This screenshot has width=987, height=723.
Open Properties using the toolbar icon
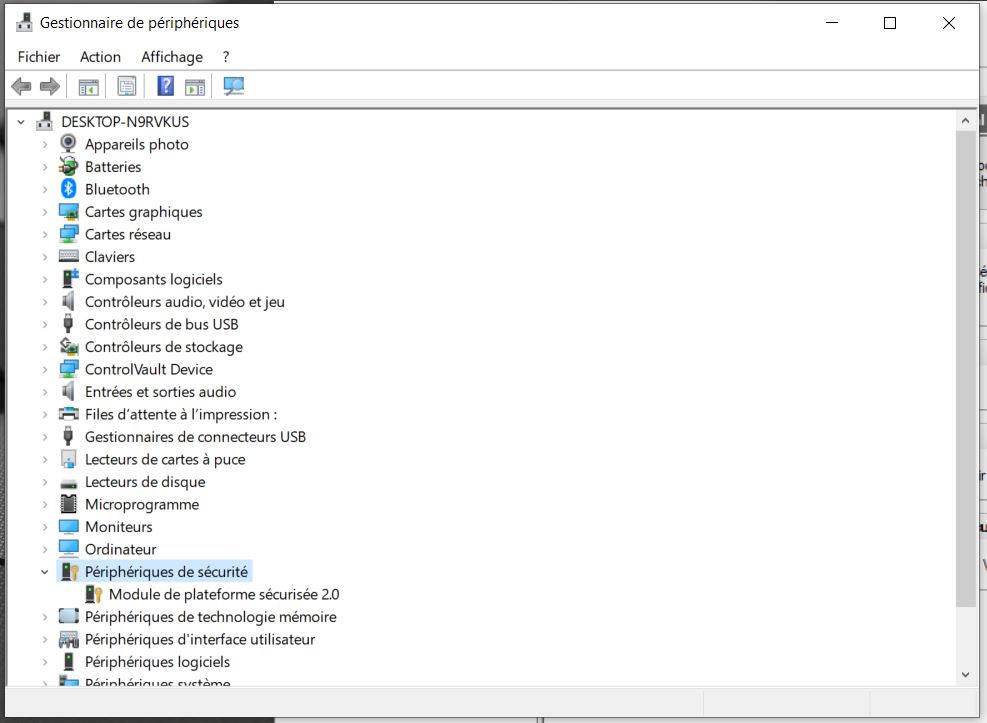point(127,87)
